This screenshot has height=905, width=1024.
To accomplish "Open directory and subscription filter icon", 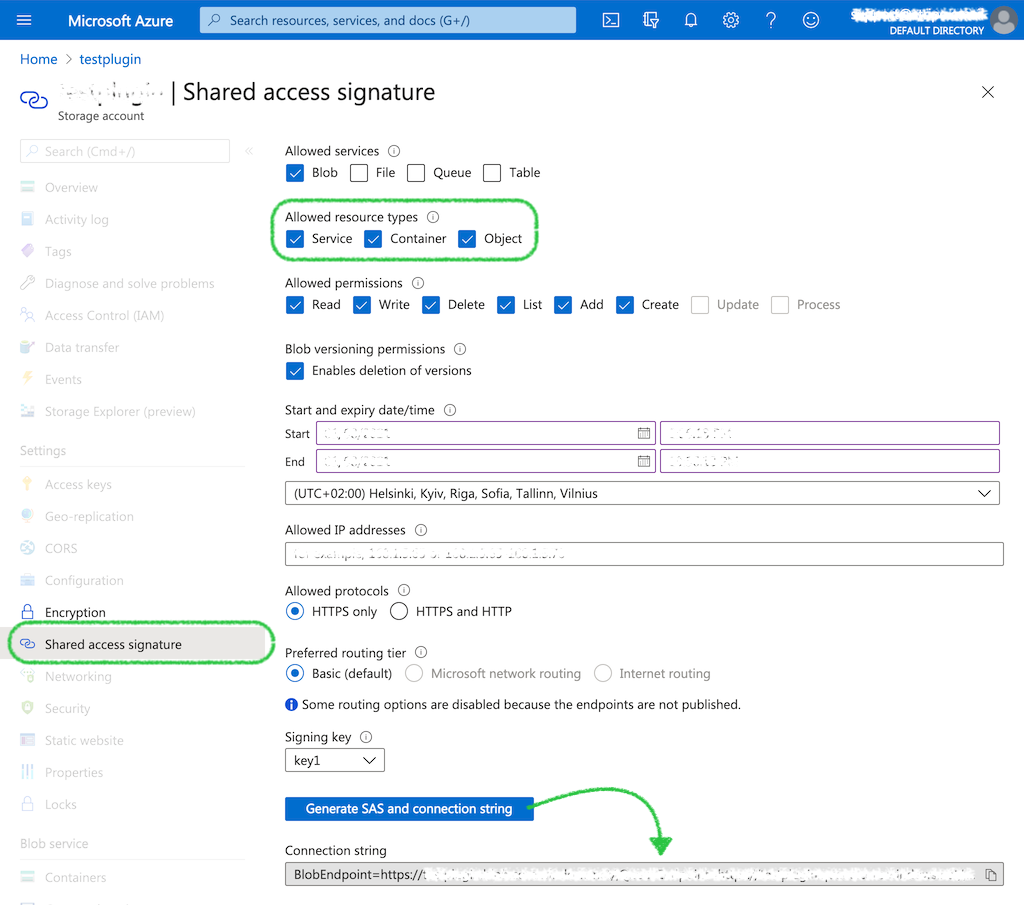I will [651, 20].
